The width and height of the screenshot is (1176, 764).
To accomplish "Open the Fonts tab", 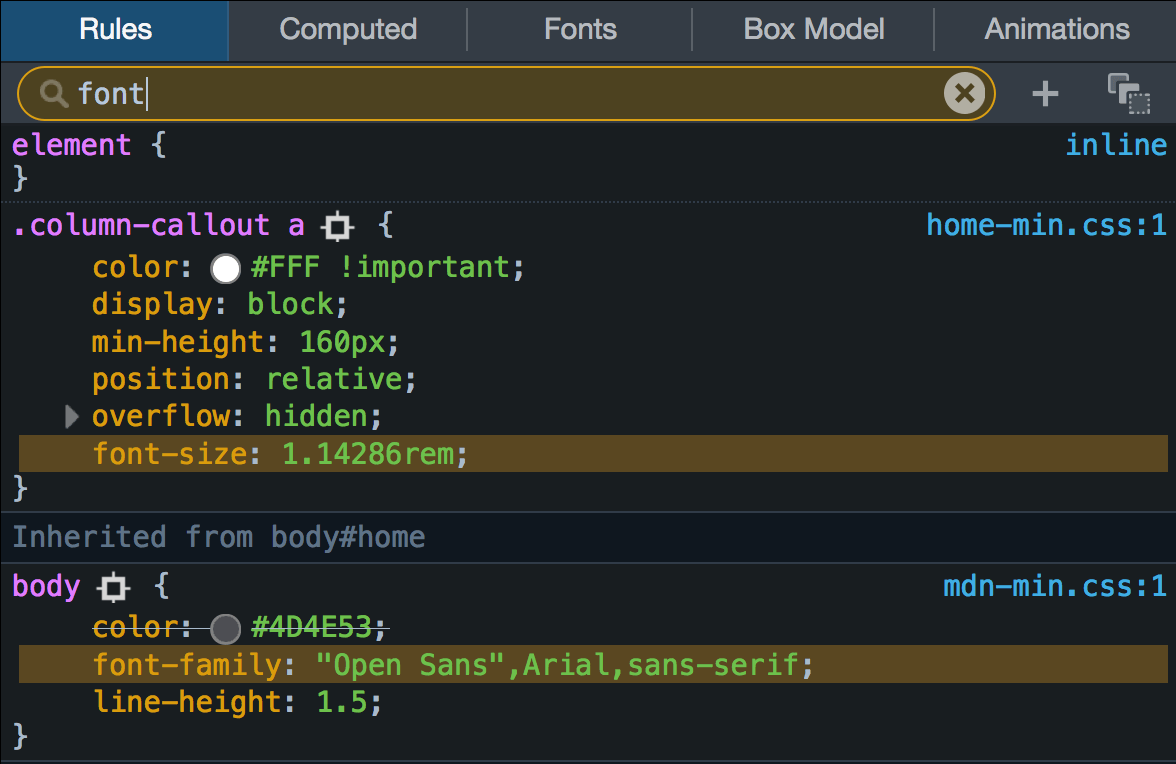I will point(580,30).
